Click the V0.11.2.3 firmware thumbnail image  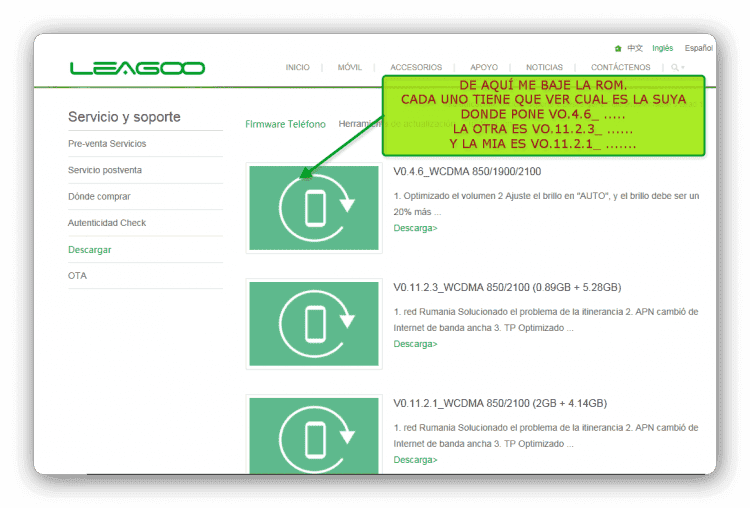pos(314,324)
